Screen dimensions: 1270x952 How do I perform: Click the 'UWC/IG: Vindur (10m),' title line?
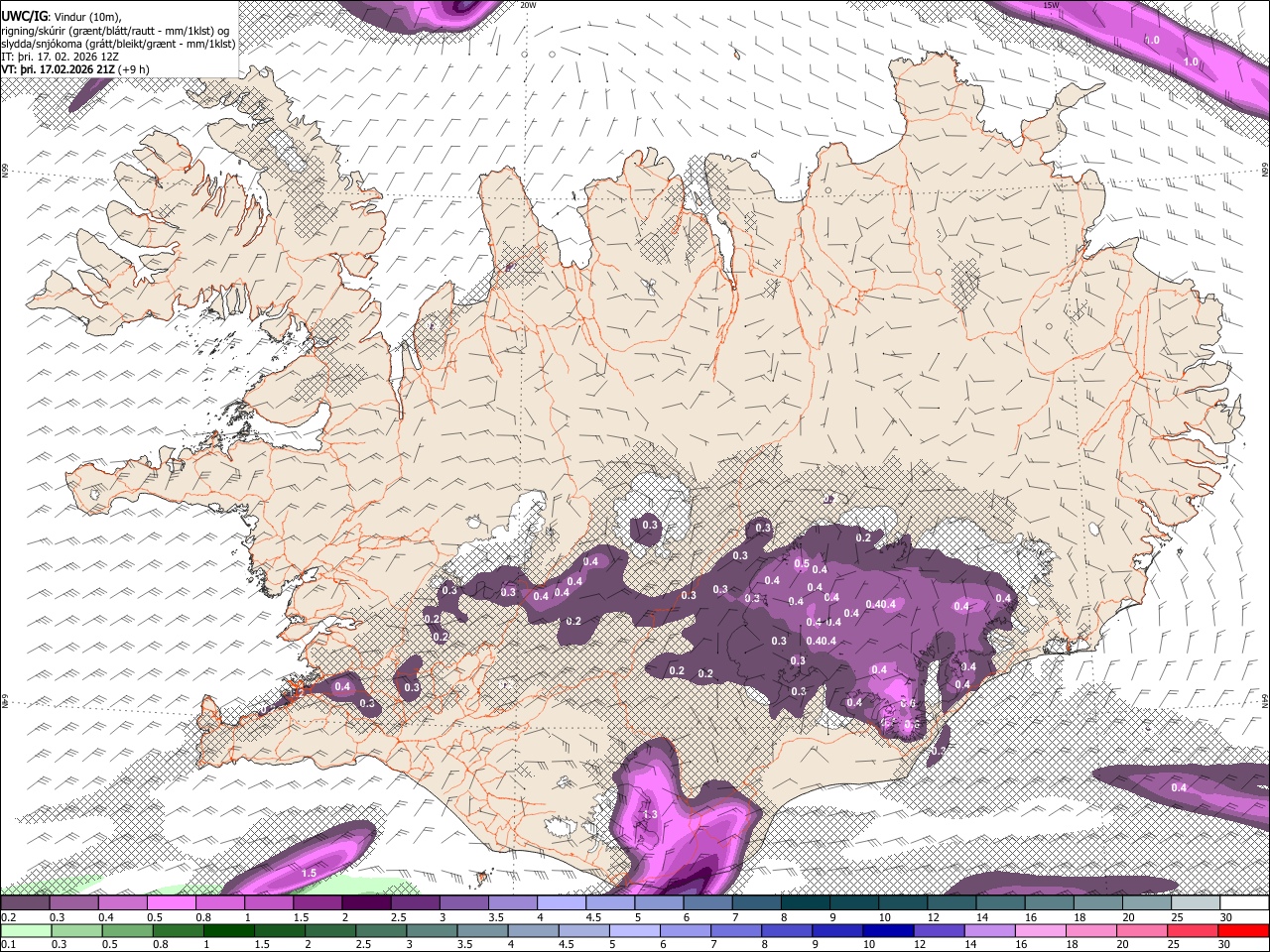61,17
